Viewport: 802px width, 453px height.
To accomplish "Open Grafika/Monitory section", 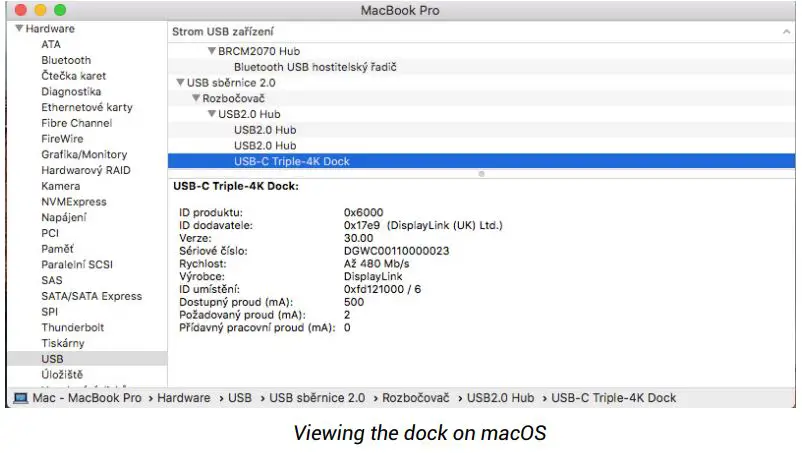I will click(x=84, y=154).
